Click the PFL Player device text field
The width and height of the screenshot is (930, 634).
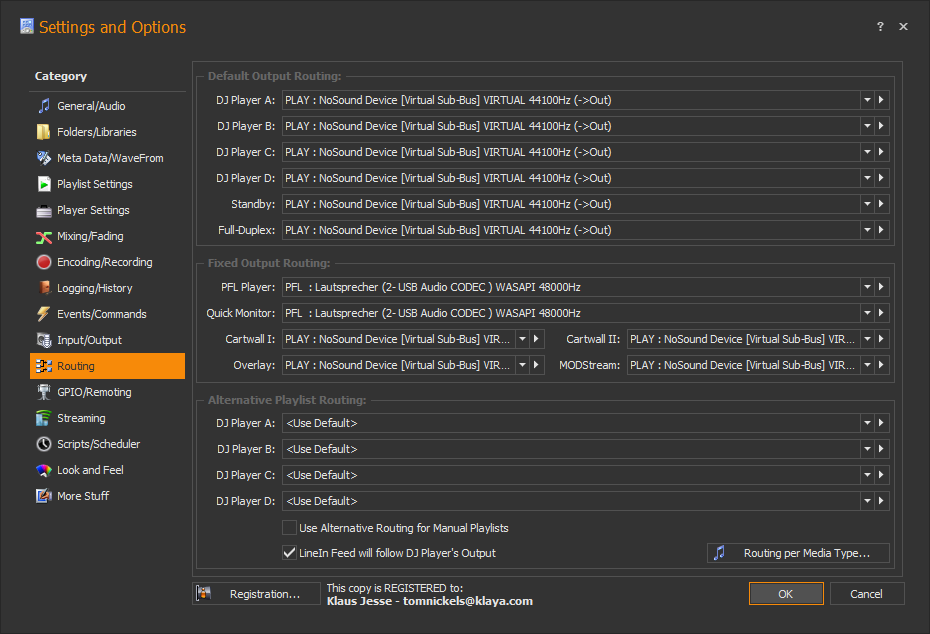point(571,287)
